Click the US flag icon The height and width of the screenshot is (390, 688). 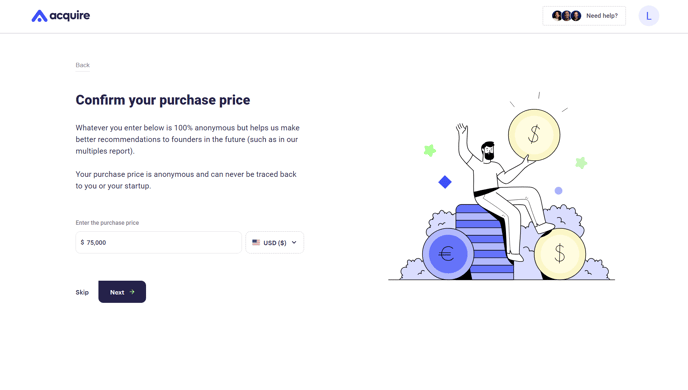[256, 242]
